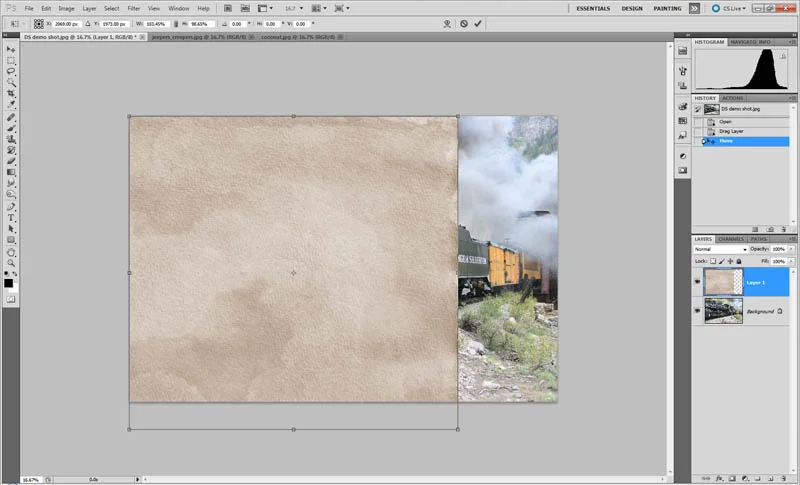Image resolution: width=800 pixels, height=485 pixels.
Task: Expand more workspaces double-arrow button
Action: point(694,9)
